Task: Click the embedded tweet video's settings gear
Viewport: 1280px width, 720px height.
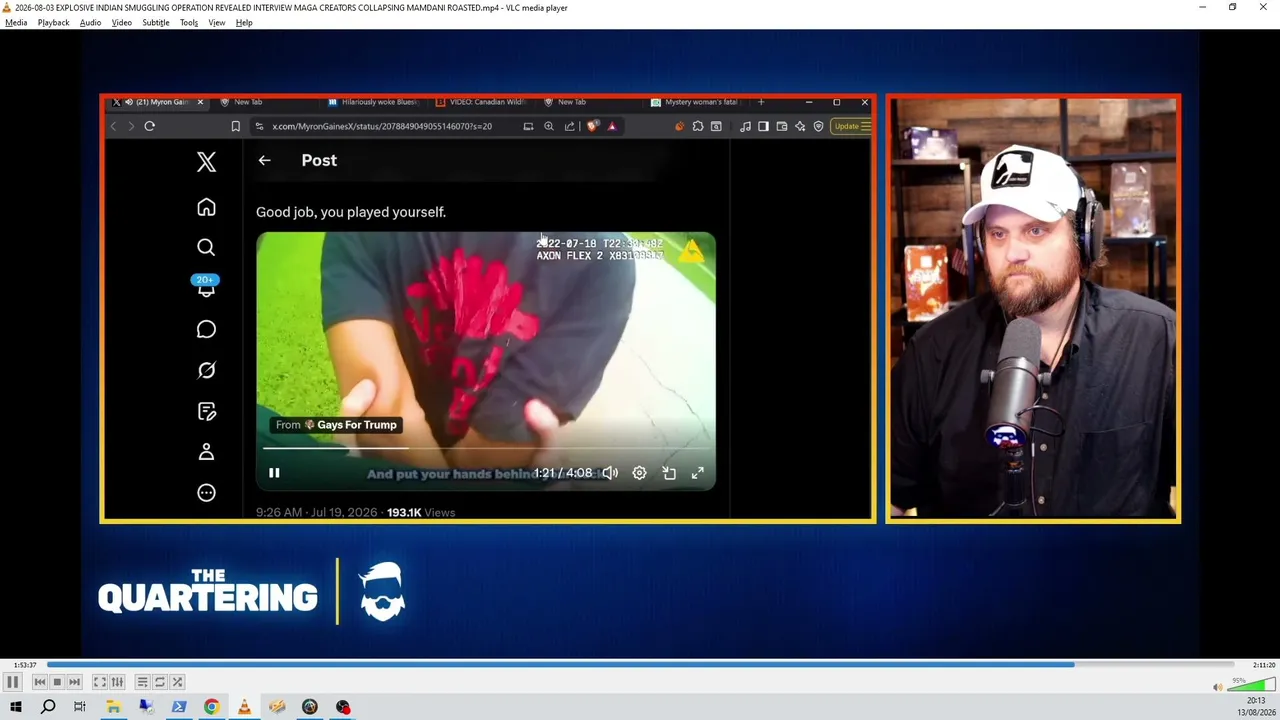Action: (x=639, y=473)
